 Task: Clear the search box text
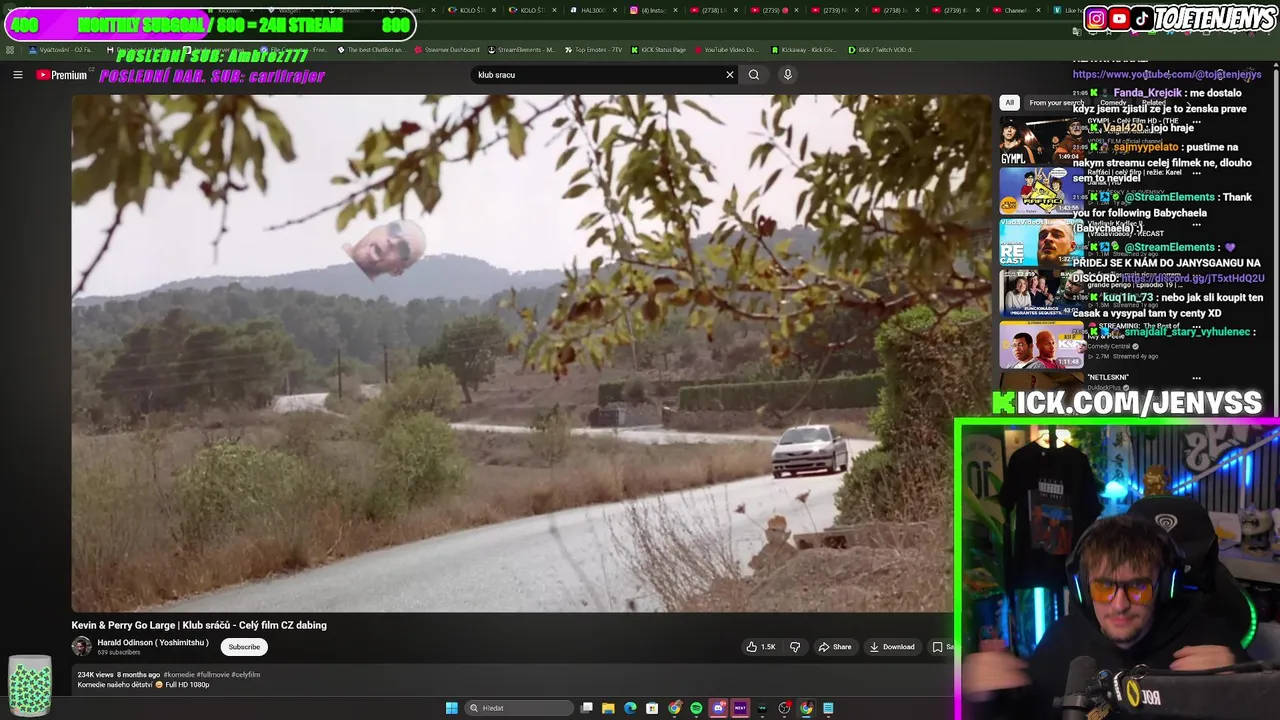(x=730, y=75)
